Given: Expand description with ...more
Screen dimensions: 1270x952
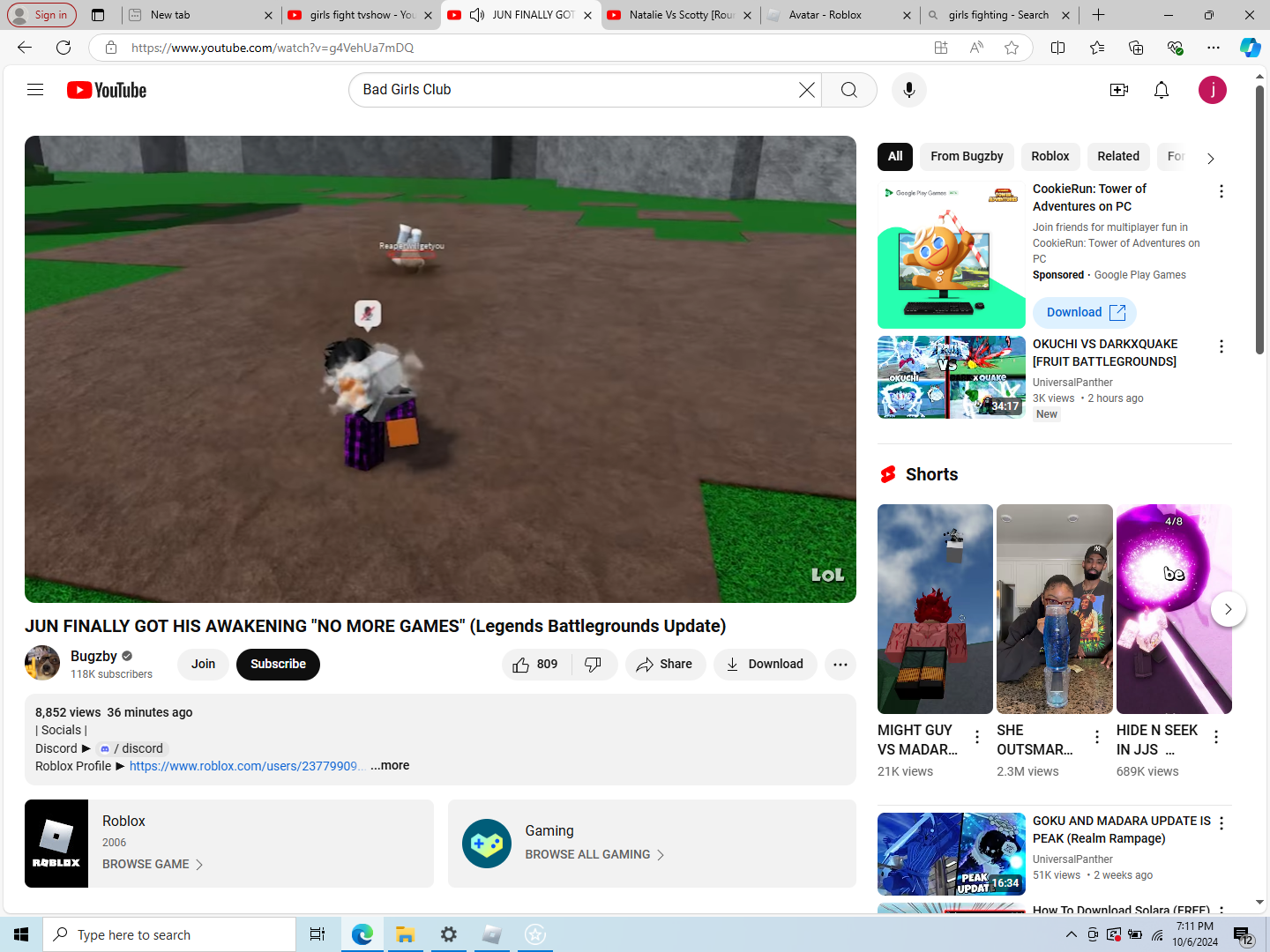Looking at the screenshot, I should point(390,766).
